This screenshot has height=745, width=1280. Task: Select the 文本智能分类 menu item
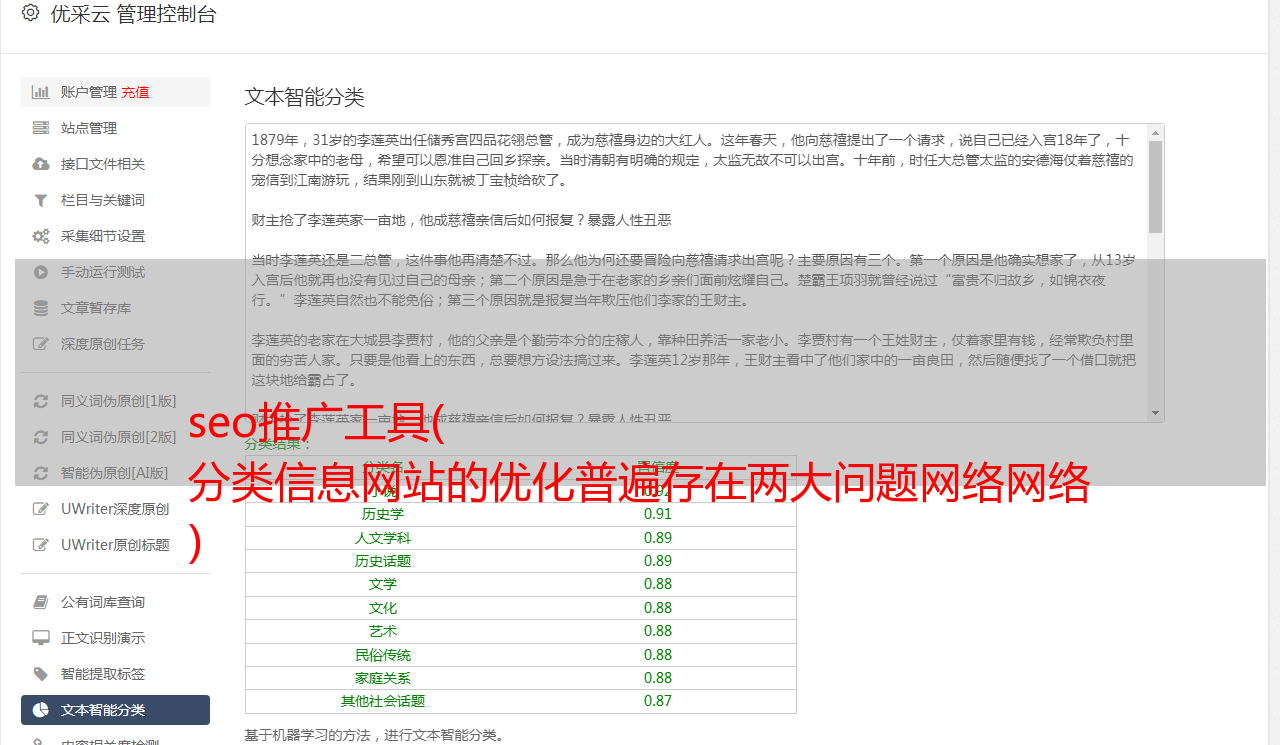[x=115, y=710]
